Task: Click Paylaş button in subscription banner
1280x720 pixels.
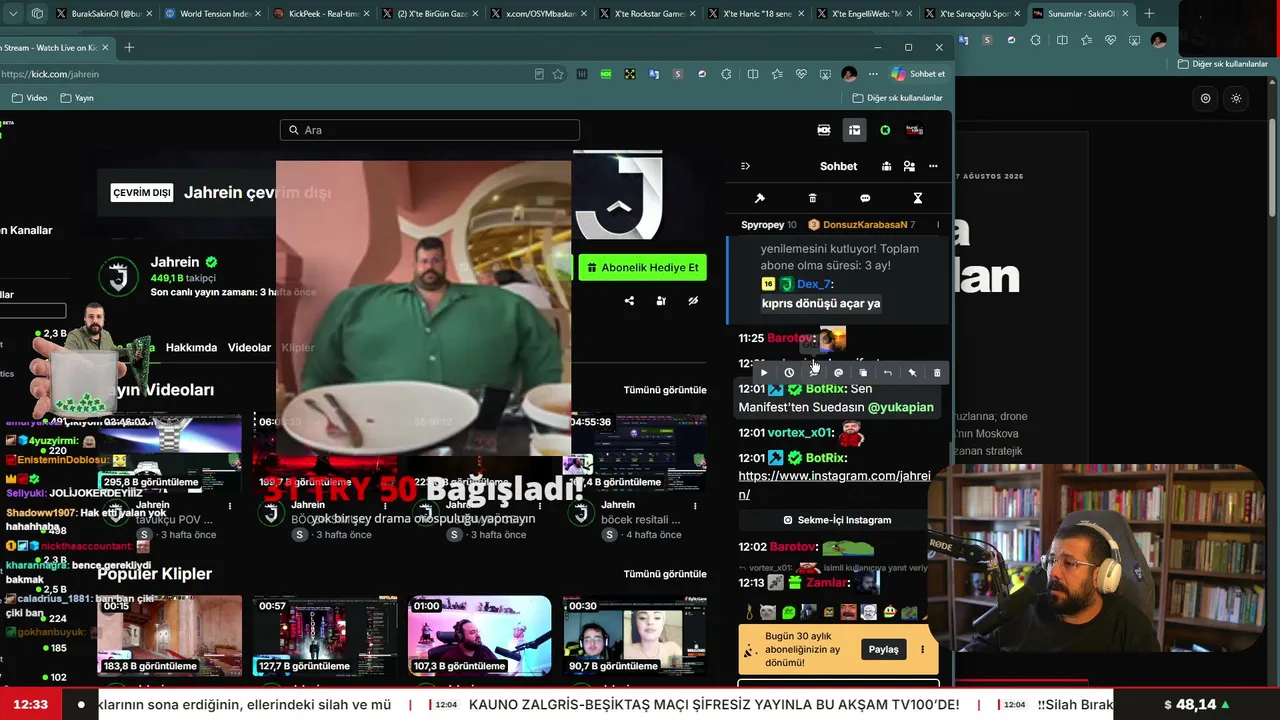Action: tap(883, 649)
